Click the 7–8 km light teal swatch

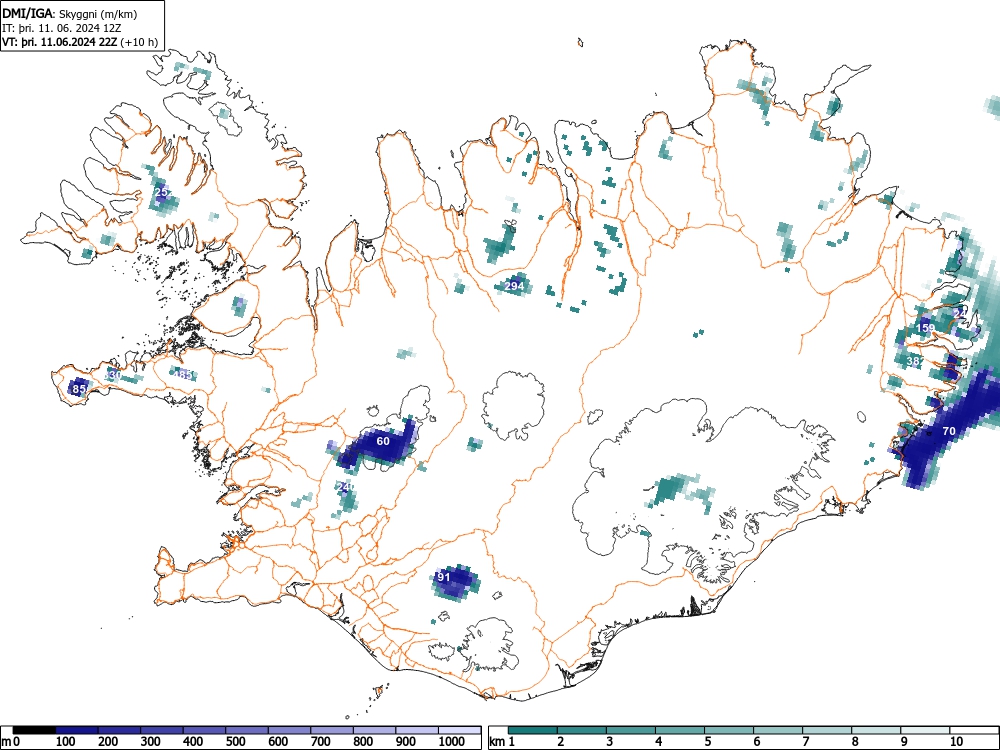pyautogui.click(x=827, y=730)
